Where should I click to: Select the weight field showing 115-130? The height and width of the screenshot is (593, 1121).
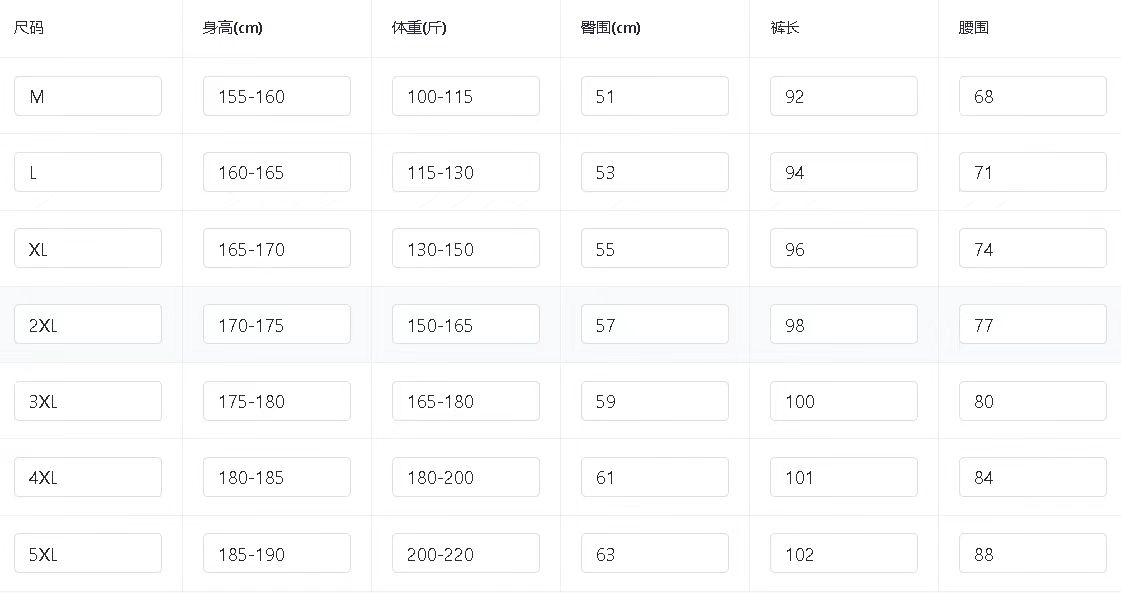(x=466, y=172)
